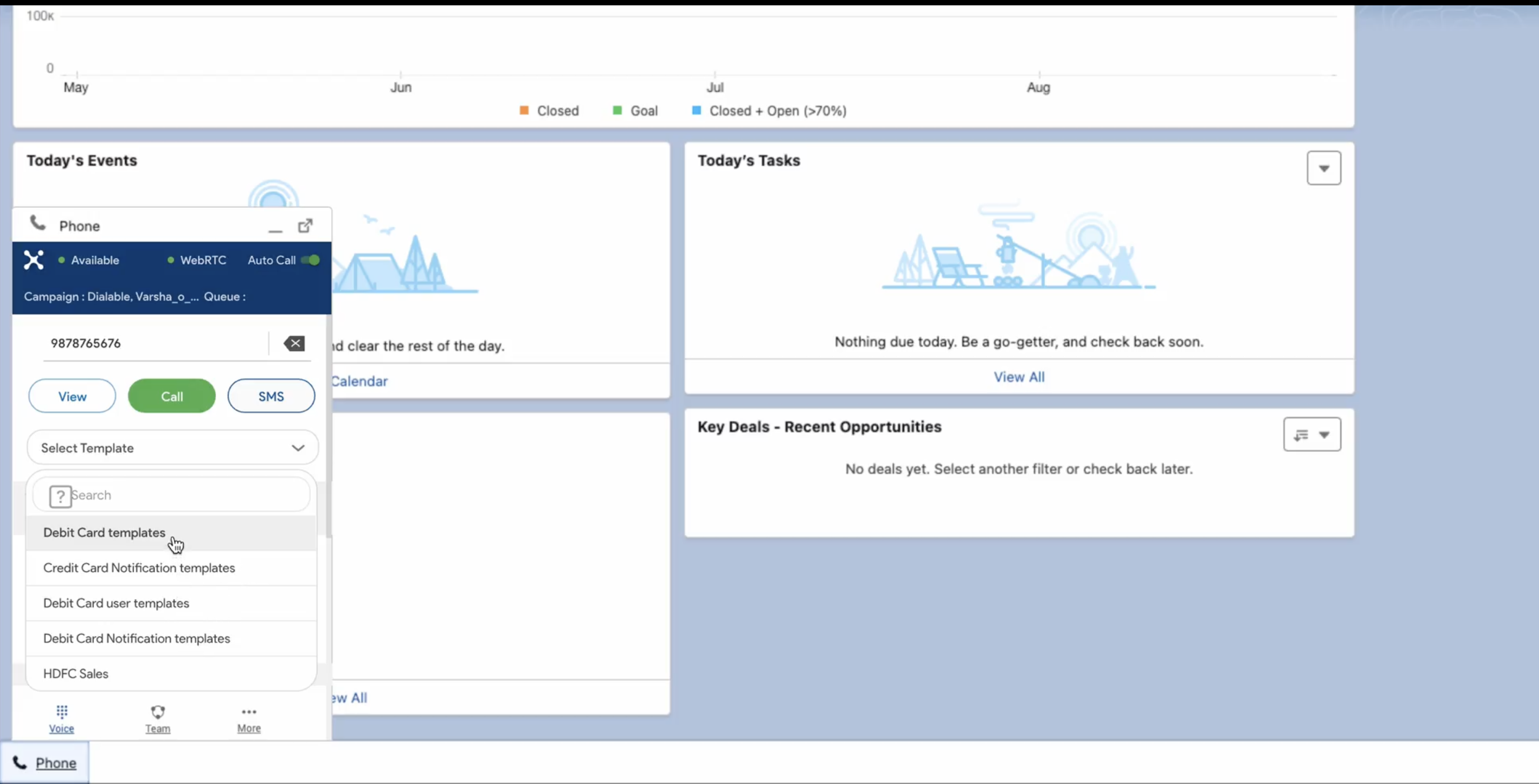Viewport: 1539px width, 784px height.
Task: Open the Voice dialpad tab
Action: pos(62,718)
